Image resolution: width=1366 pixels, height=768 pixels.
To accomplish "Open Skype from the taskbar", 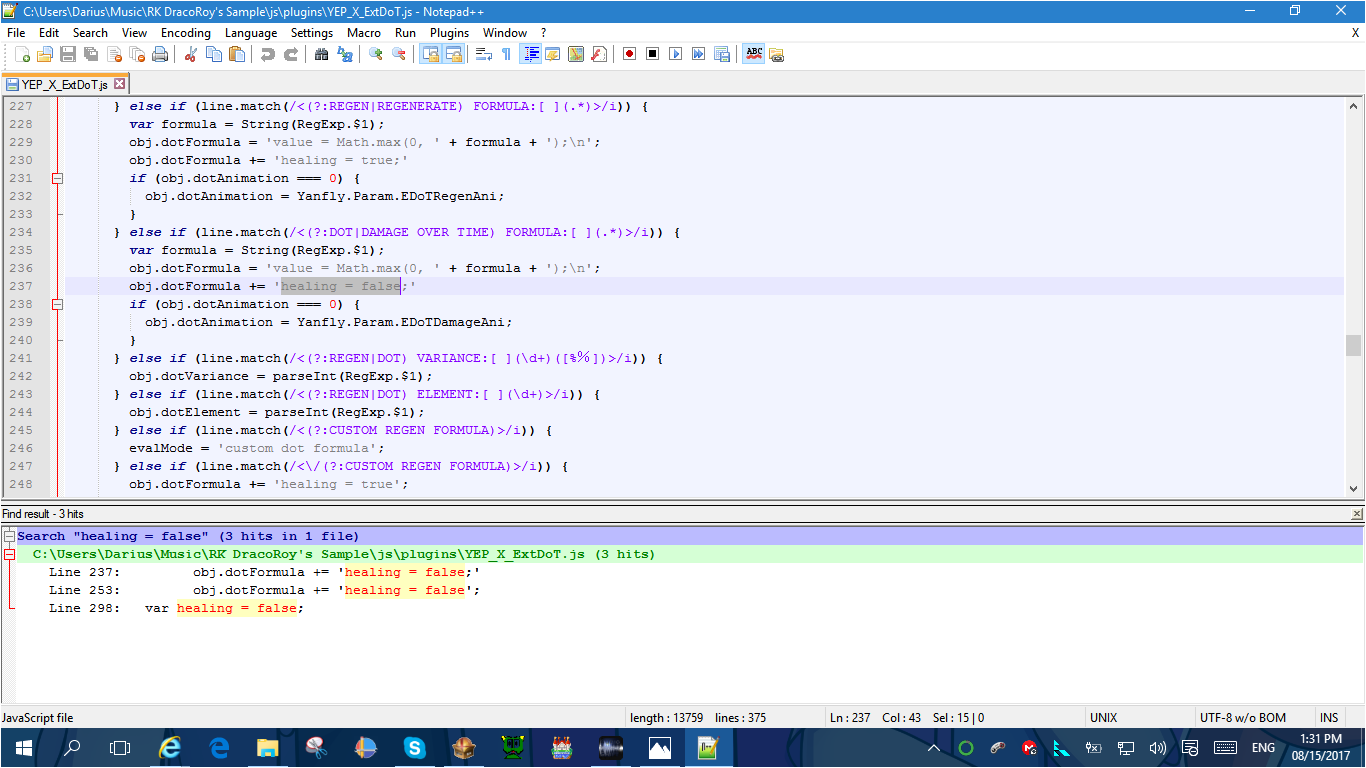I will (415, 748).
